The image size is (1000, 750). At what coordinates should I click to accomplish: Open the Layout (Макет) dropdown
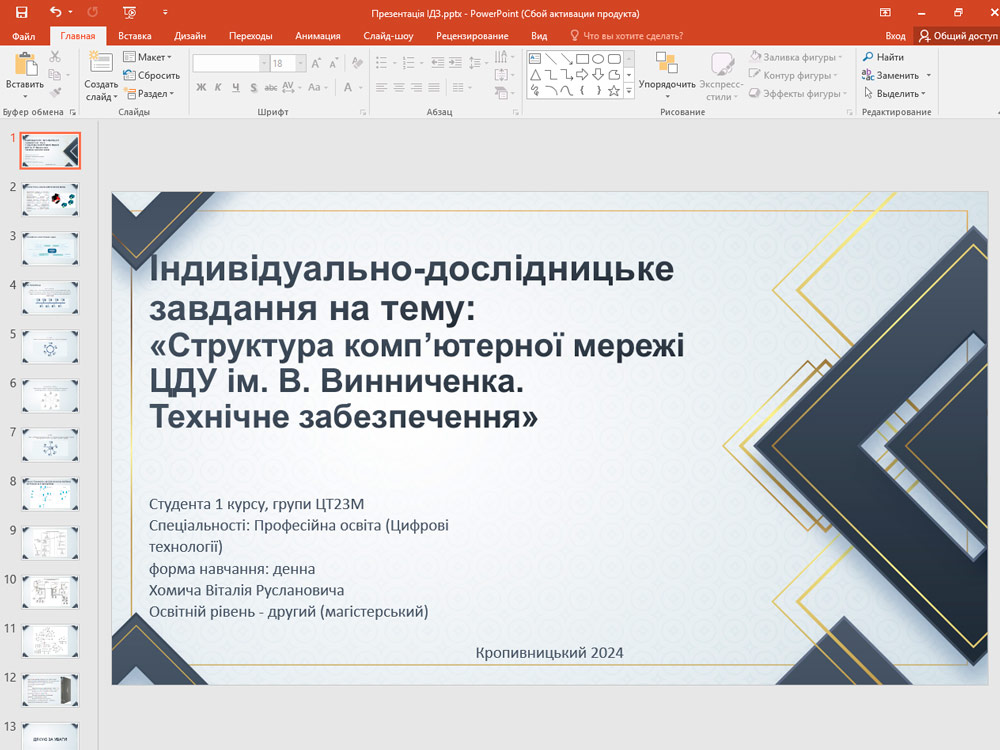148,57
